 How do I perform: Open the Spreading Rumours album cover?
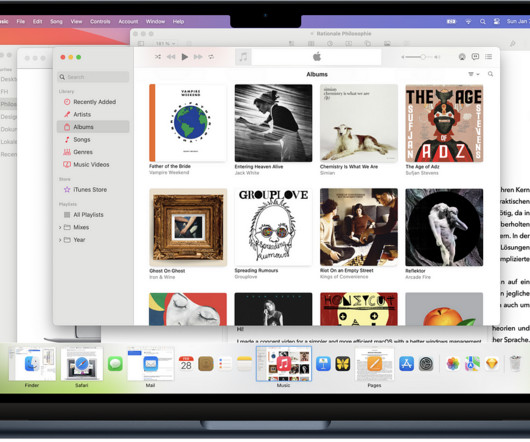(273, 227)
